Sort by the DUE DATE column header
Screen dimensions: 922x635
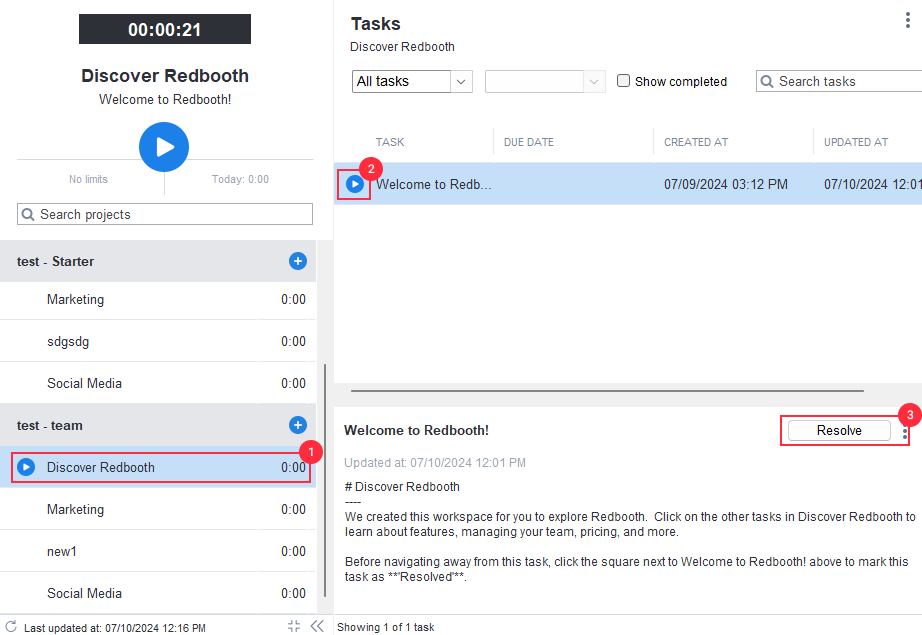click(529, 142)
